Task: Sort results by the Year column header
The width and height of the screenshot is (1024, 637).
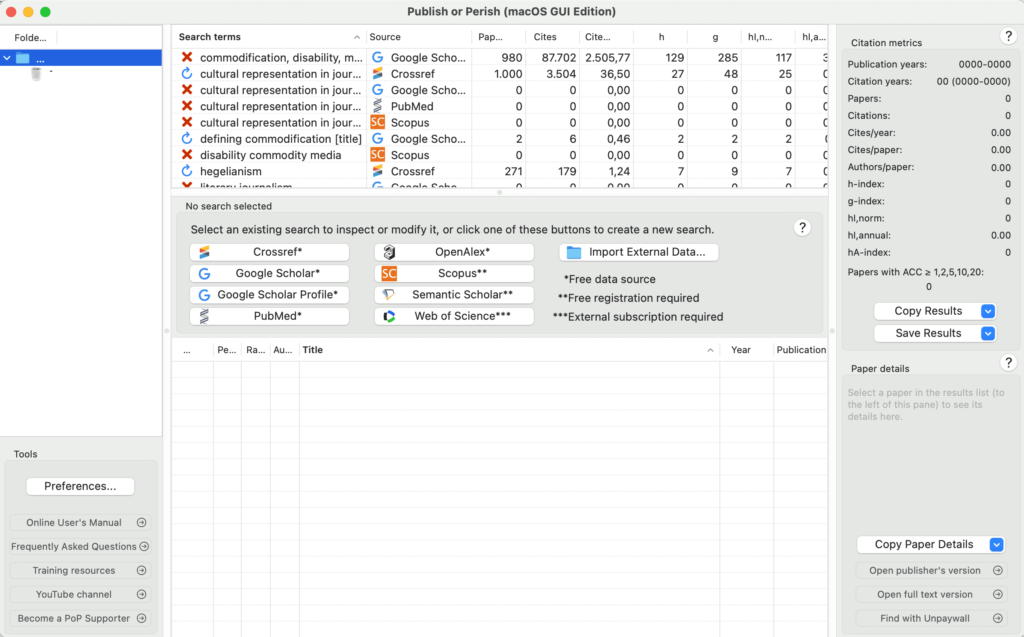Action: [x=741, y=350]
